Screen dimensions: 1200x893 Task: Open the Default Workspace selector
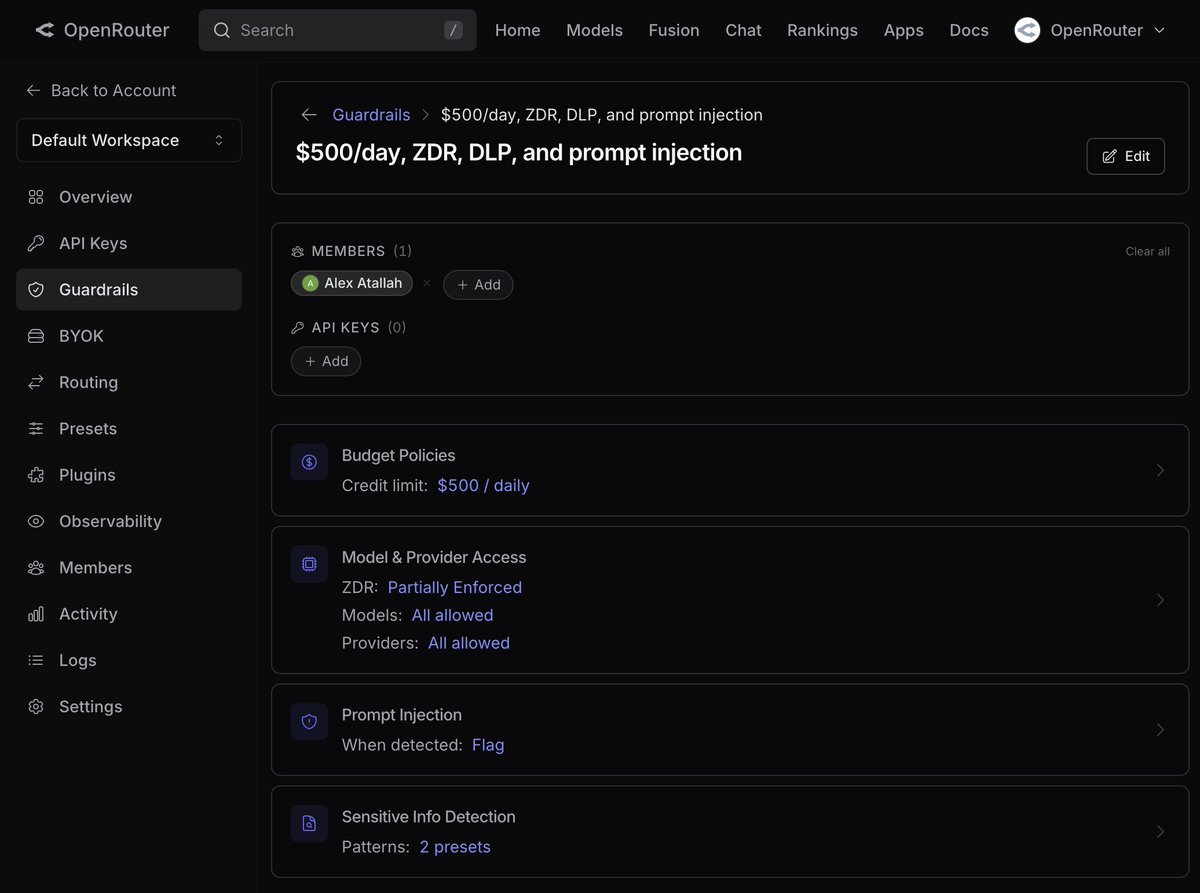point(129,140)
